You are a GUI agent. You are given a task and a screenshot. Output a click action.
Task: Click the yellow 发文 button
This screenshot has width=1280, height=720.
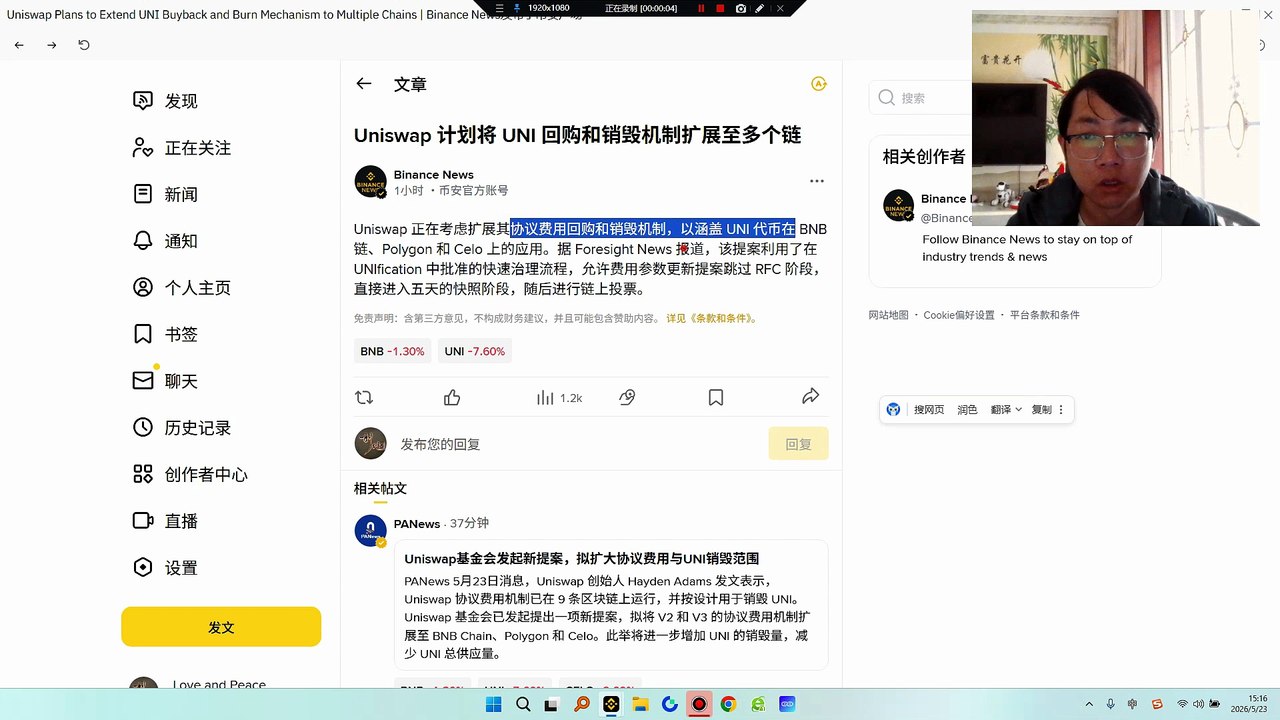(221, 627)
